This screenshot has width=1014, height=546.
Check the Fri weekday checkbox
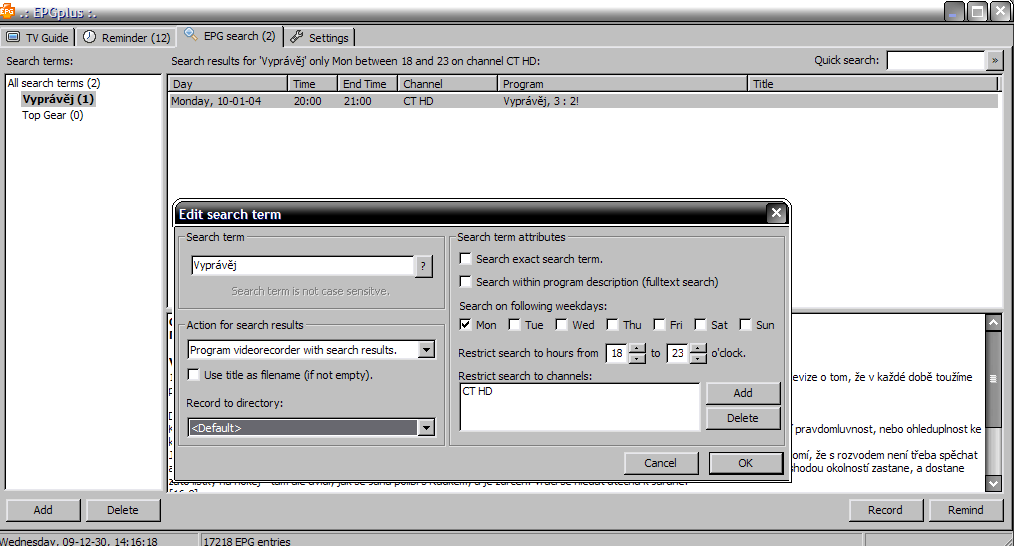[x=660, y=325]
